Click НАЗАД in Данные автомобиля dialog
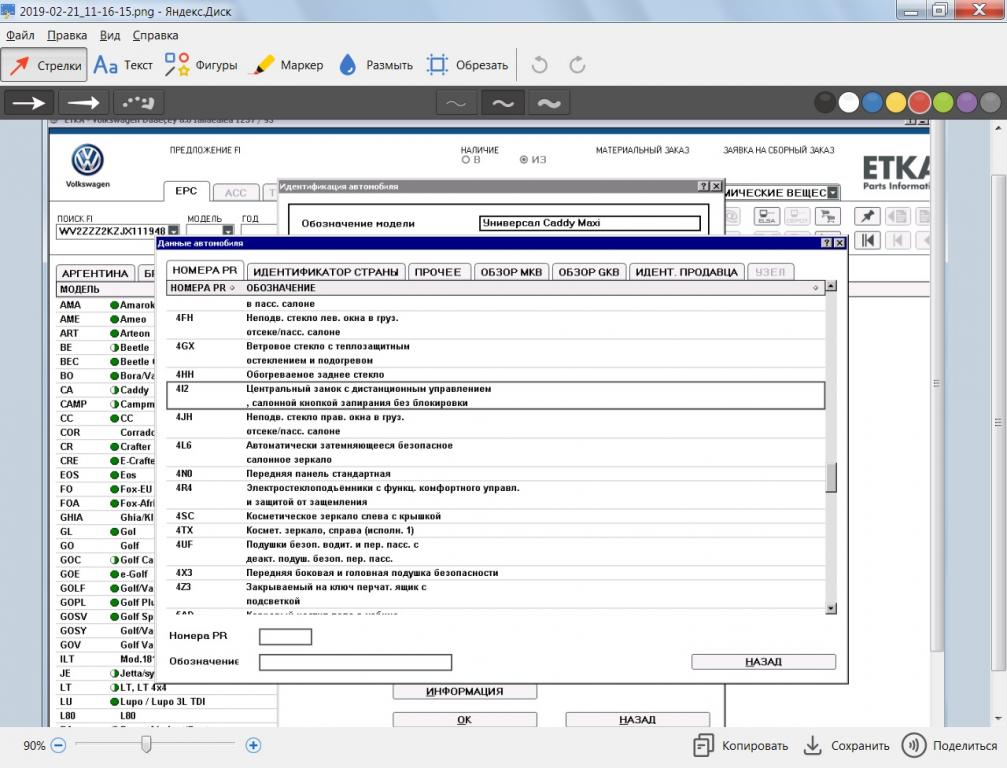 pos(764,662)
